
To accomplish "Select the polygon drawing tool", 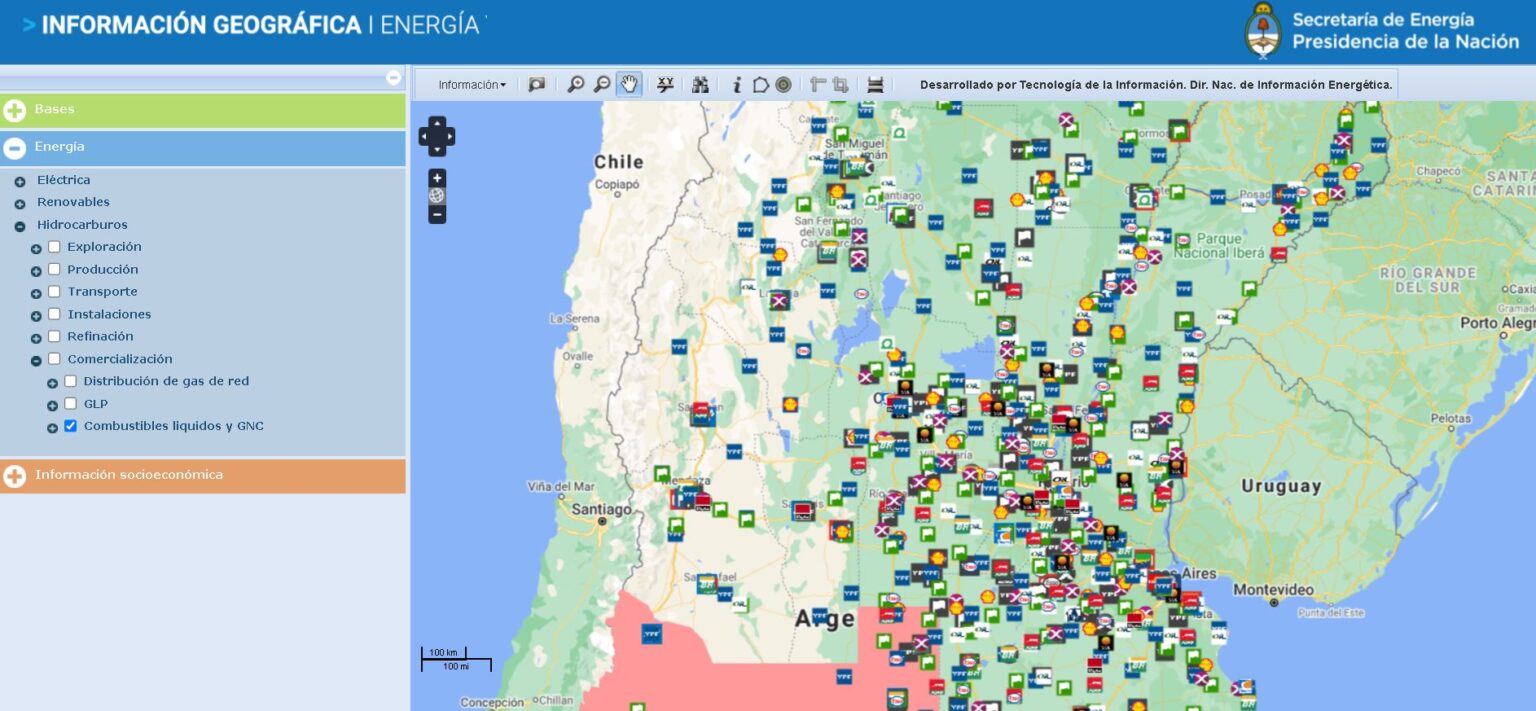I will [760, 85].
